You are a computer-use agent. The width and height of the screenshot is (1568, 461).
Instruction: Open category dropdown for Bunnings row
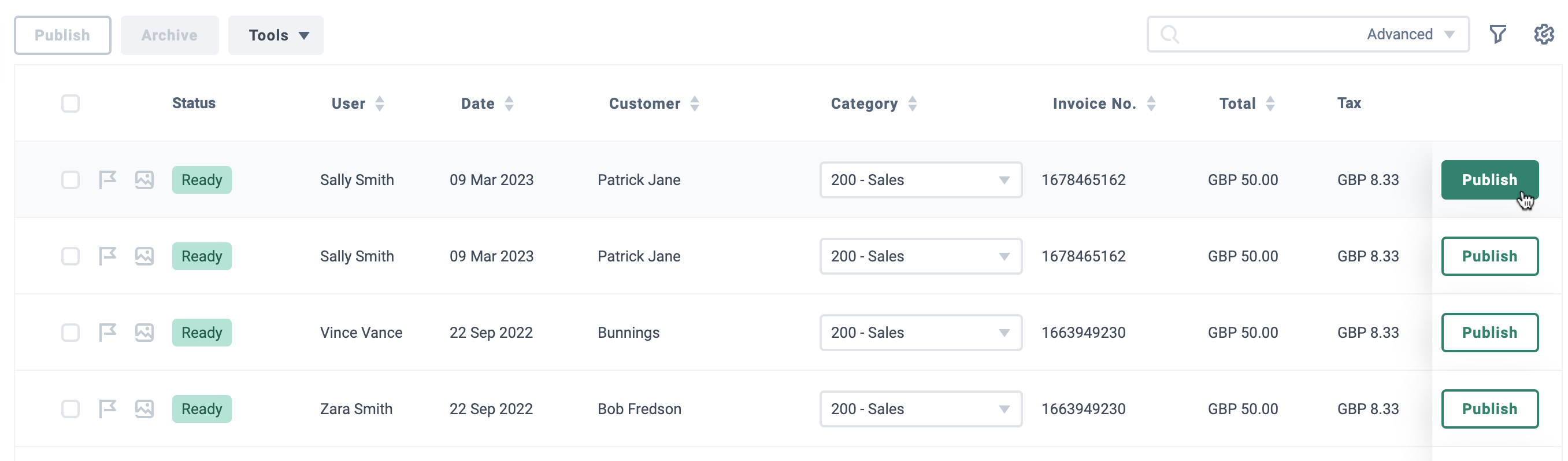click(920, 333)
